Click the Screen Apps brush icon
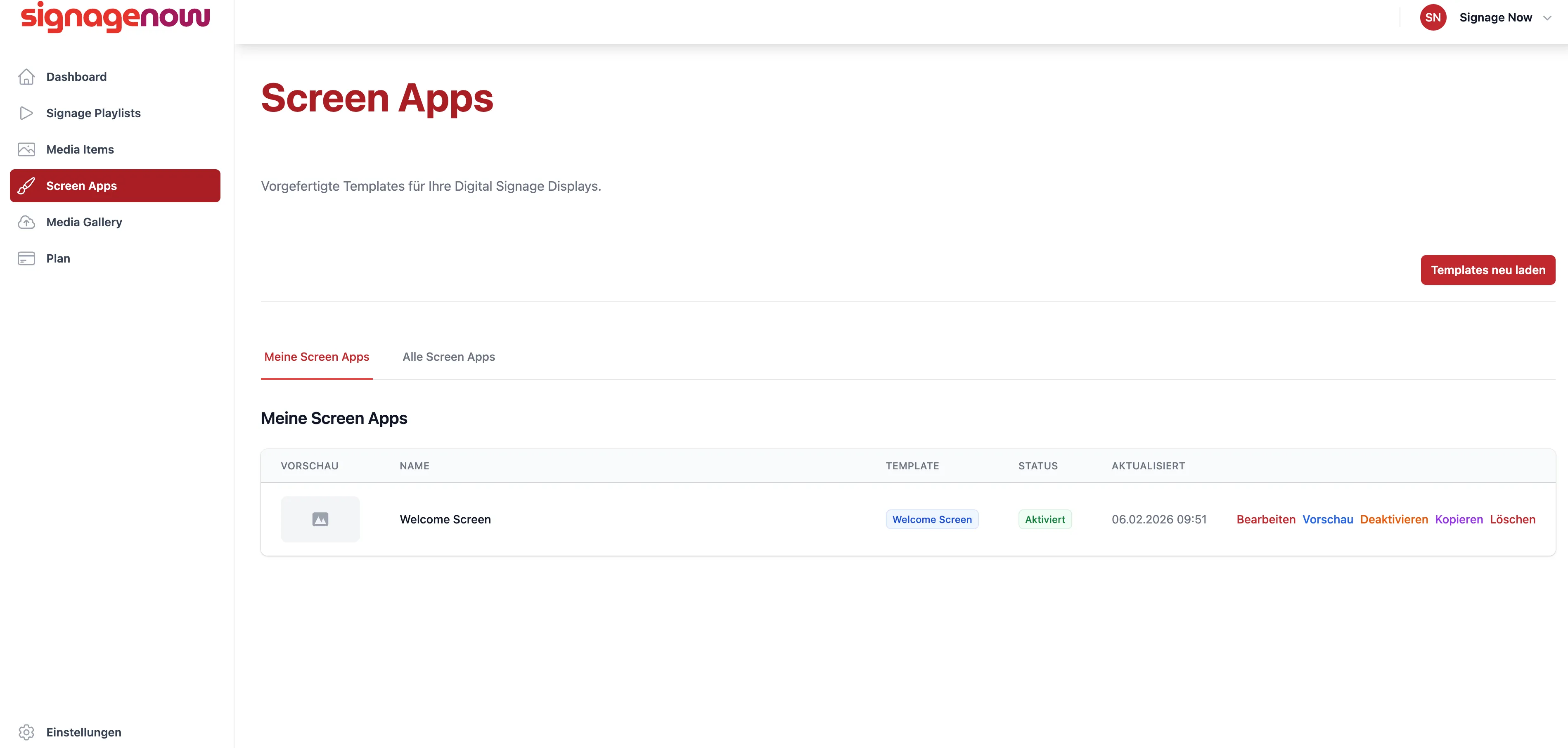 [26, 186]
